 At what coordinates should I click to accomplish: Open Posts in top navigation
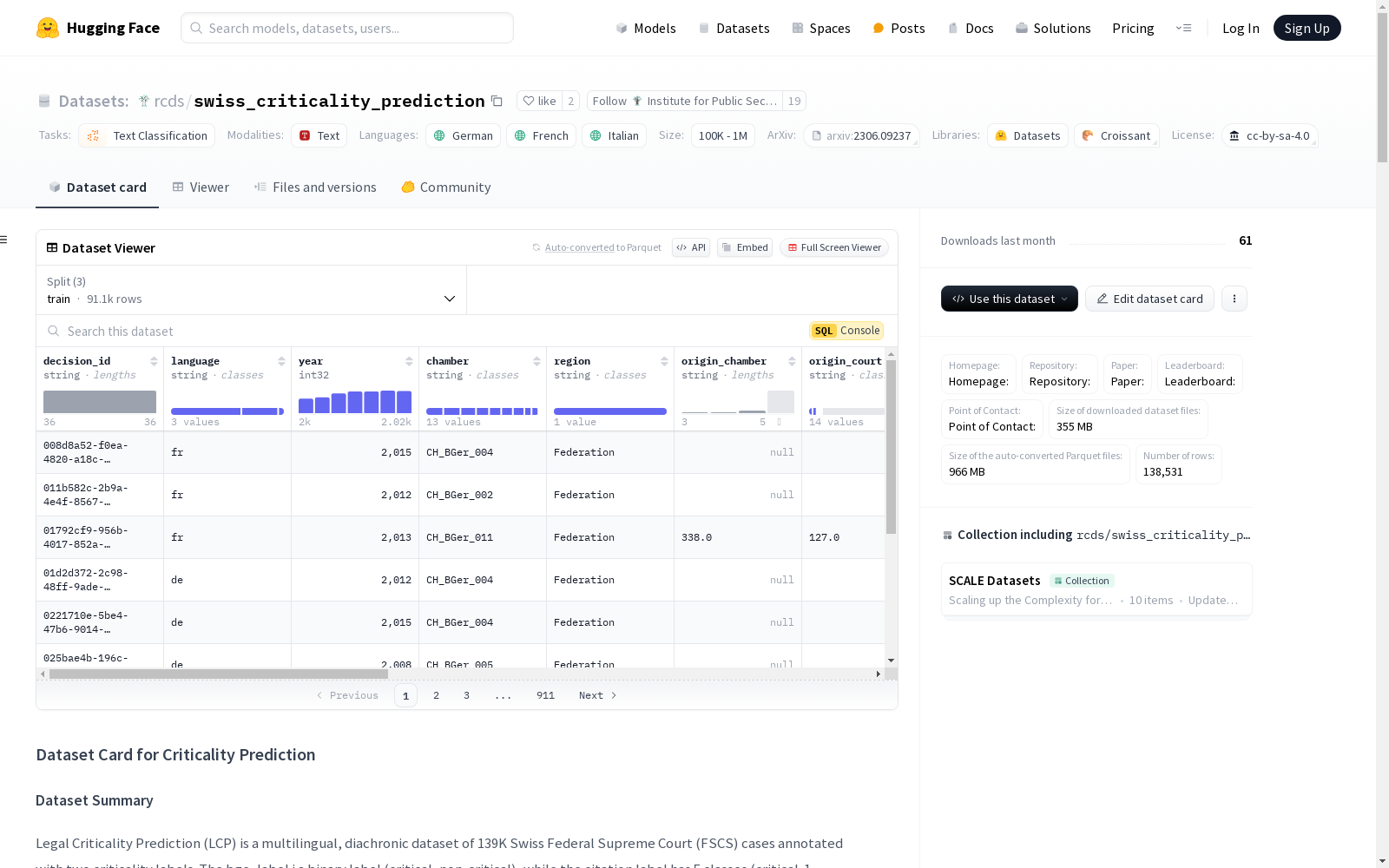(x=899, y=28)
